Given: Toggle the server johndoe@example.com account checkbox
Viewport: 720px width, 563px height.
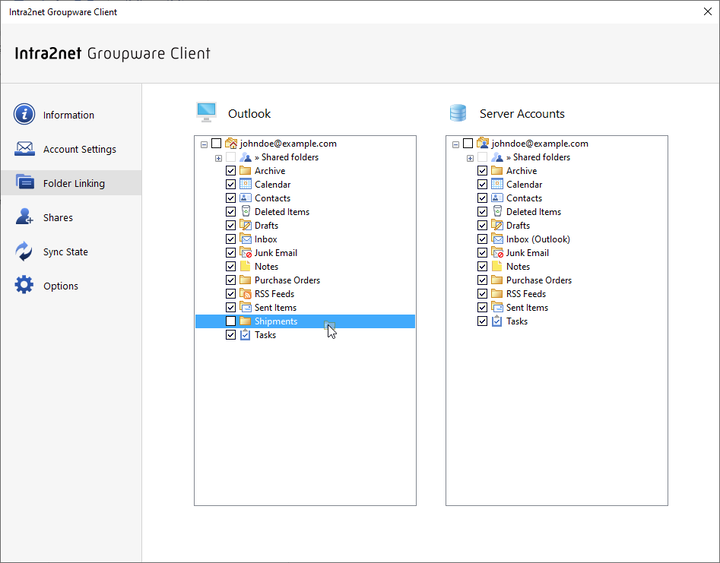Looking at the screenshot, I should 467,143.
